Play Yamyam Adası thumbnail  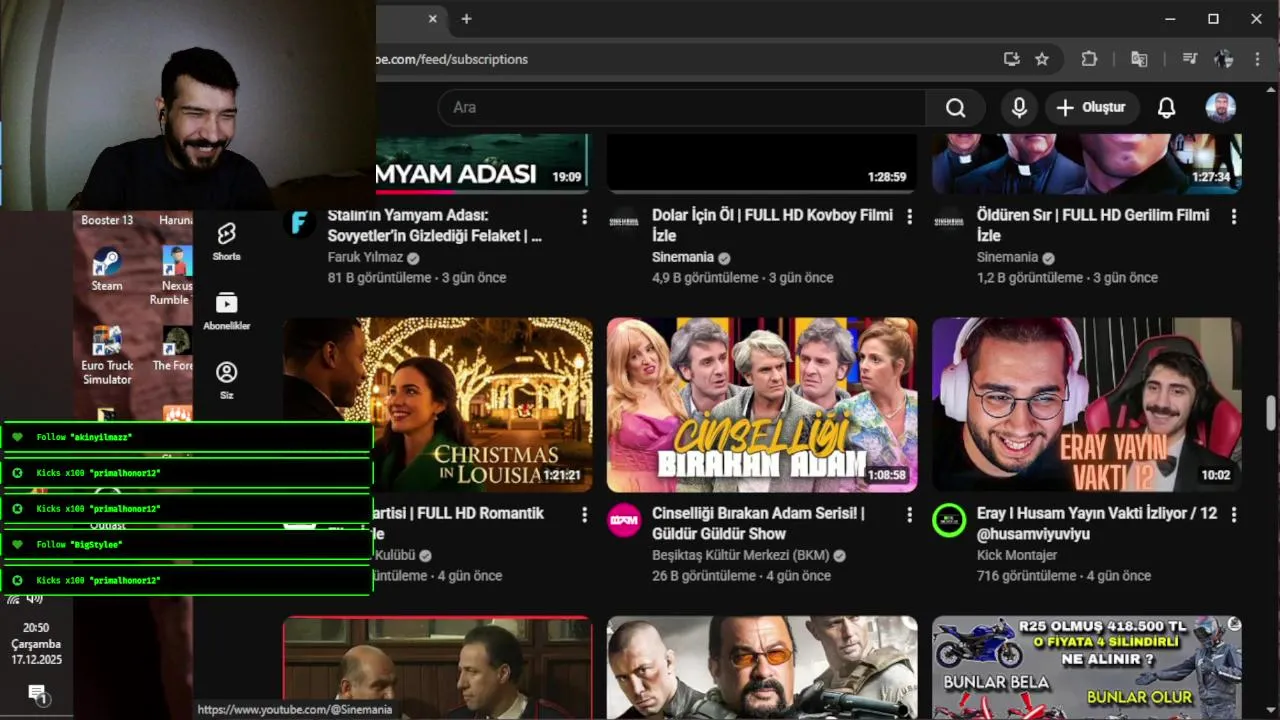(483, 164)
